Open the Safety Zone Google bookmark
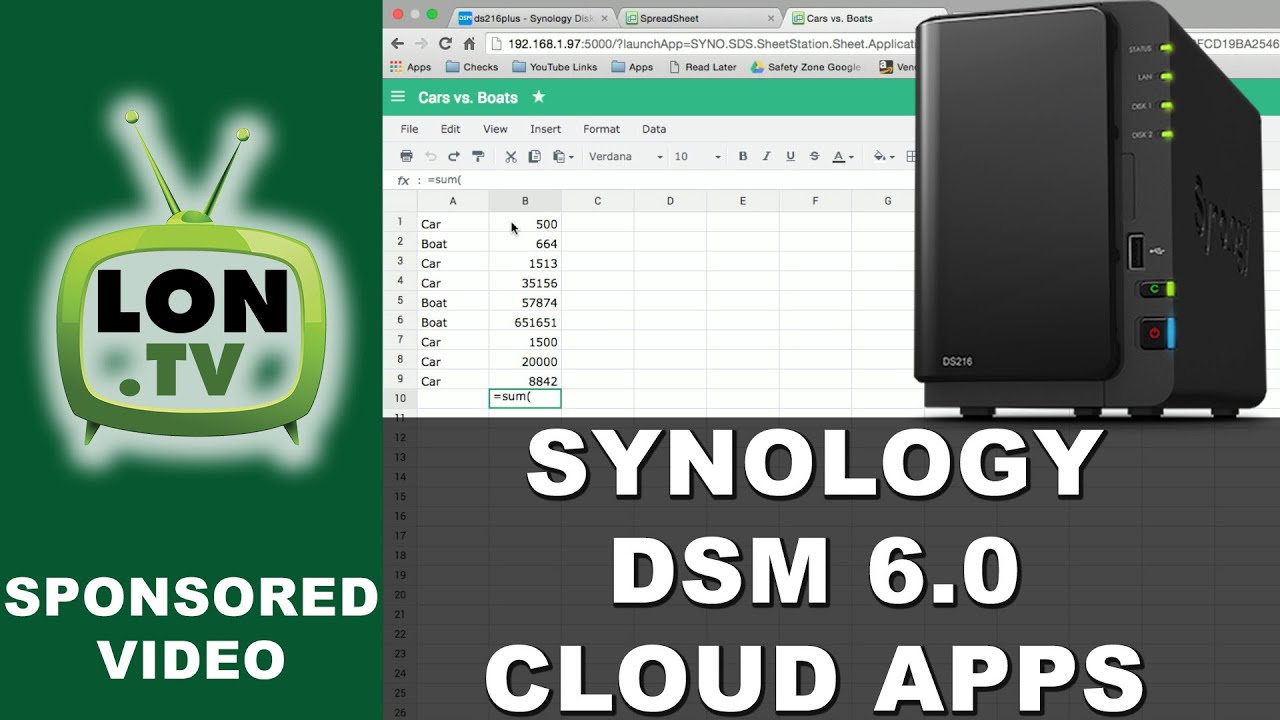Viewport: 1280px width, 720px height. [x=806, y=67]
